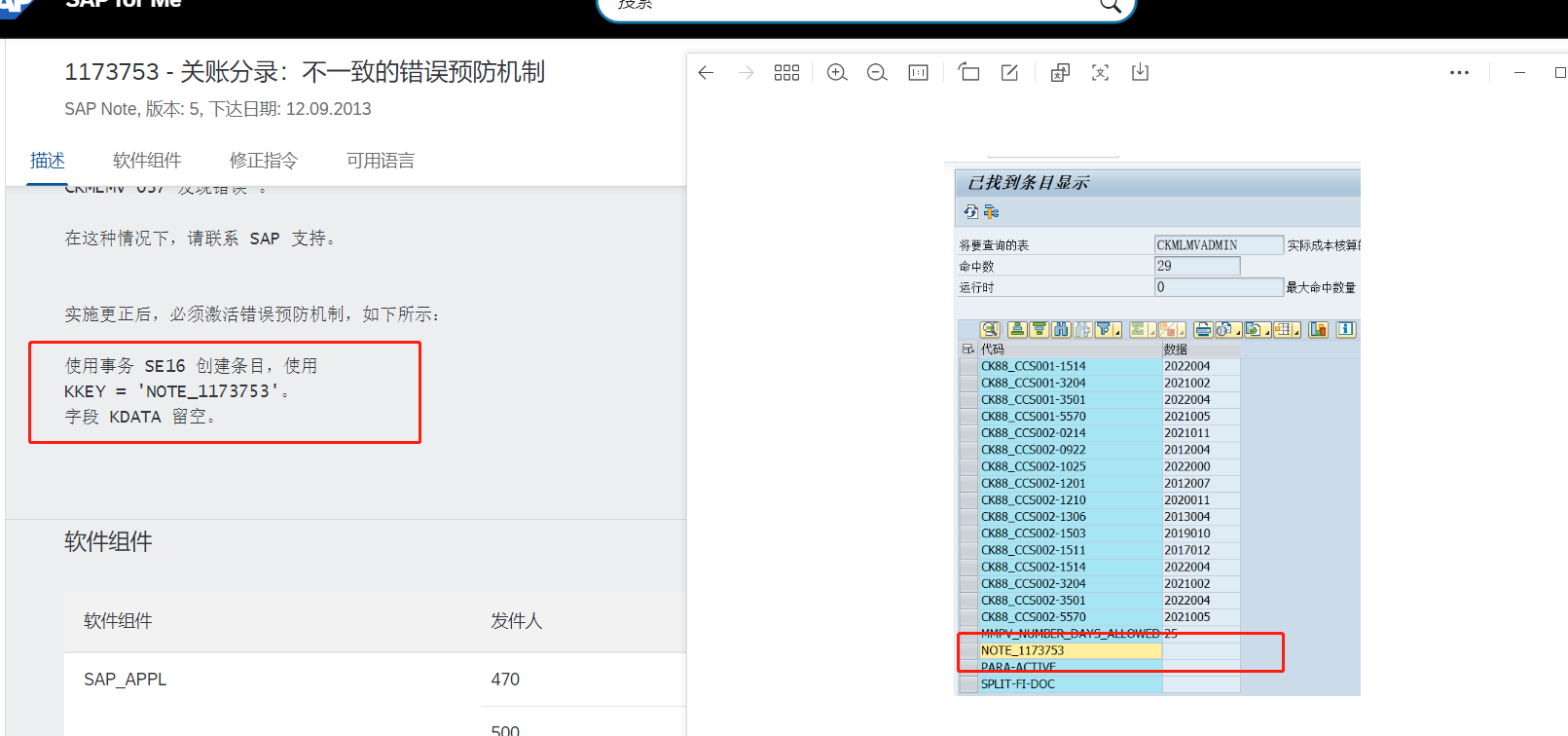Click the find next binoculars icon
This screenshot has width=1568, height=736.
tap(1082, 330)
